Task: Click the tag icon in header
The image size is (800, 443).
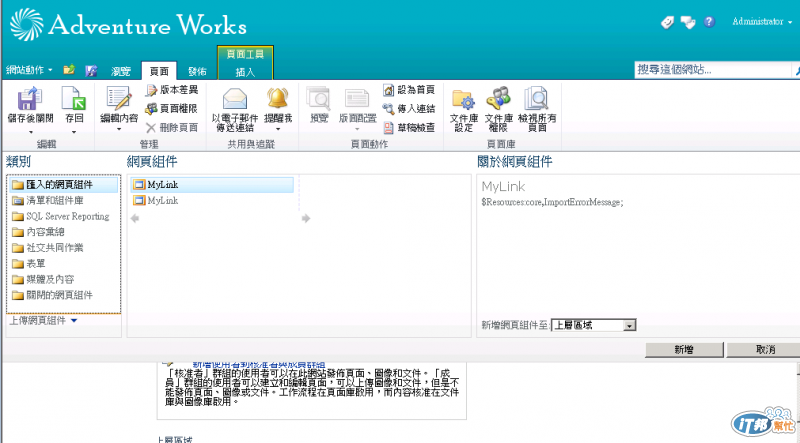Action: [667, 22]
